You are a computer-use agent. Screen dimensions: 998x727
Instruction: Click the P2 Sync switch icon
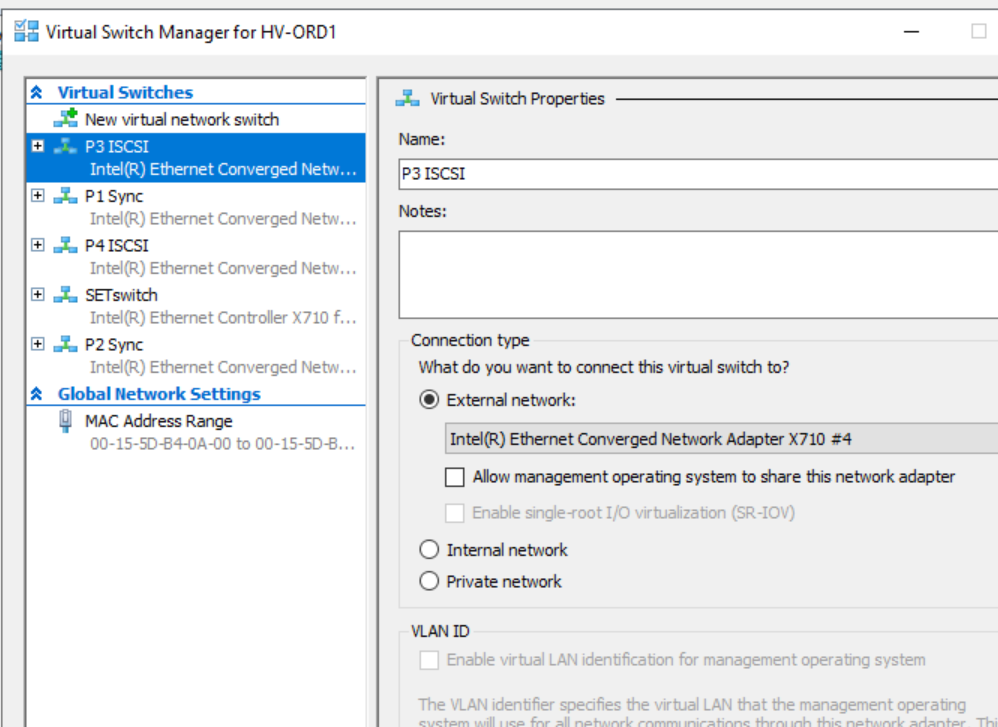tap(66, 344)
